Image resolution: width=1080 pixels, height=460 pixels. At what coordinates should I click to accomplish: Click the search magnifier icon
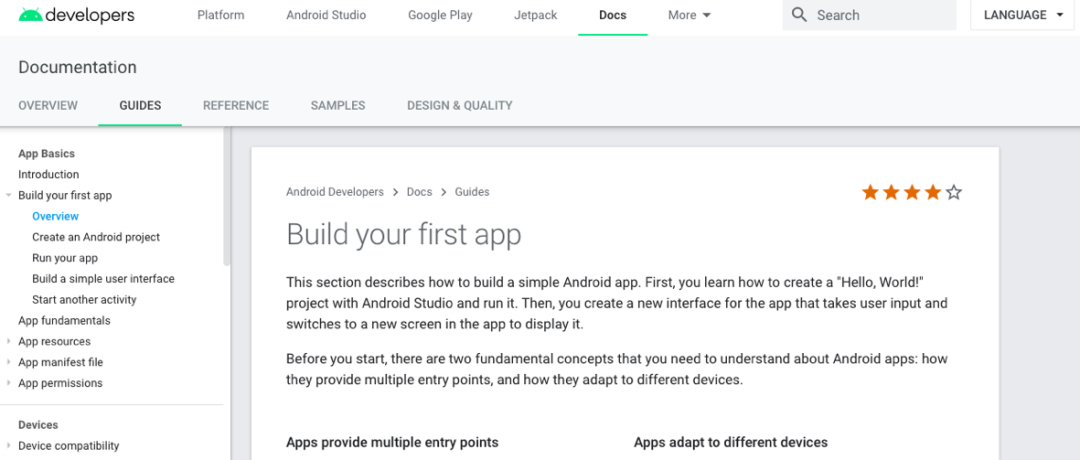(799, 14)
